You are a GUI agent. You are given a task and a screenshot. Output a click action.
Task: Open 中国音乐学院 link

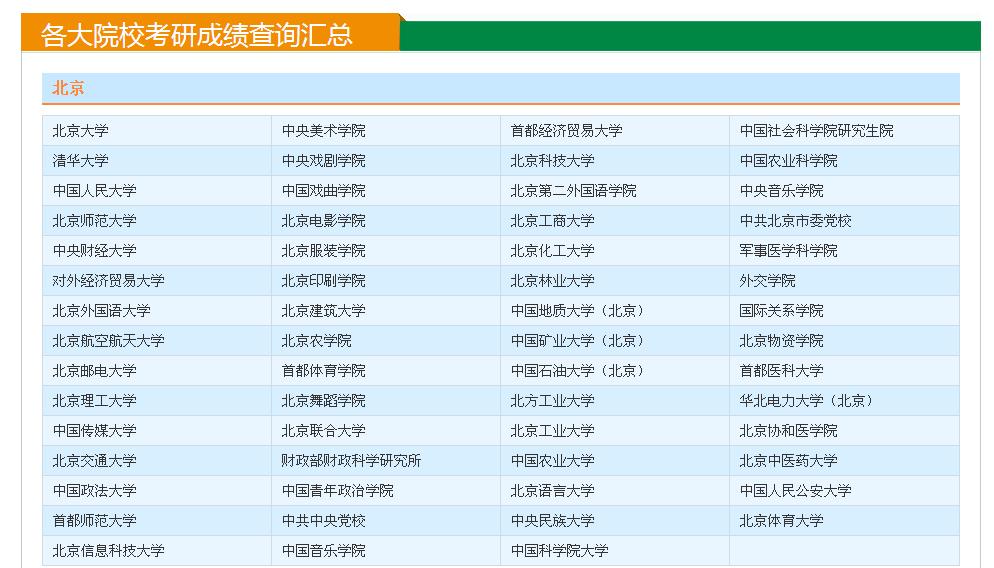(x=323, y=551)
